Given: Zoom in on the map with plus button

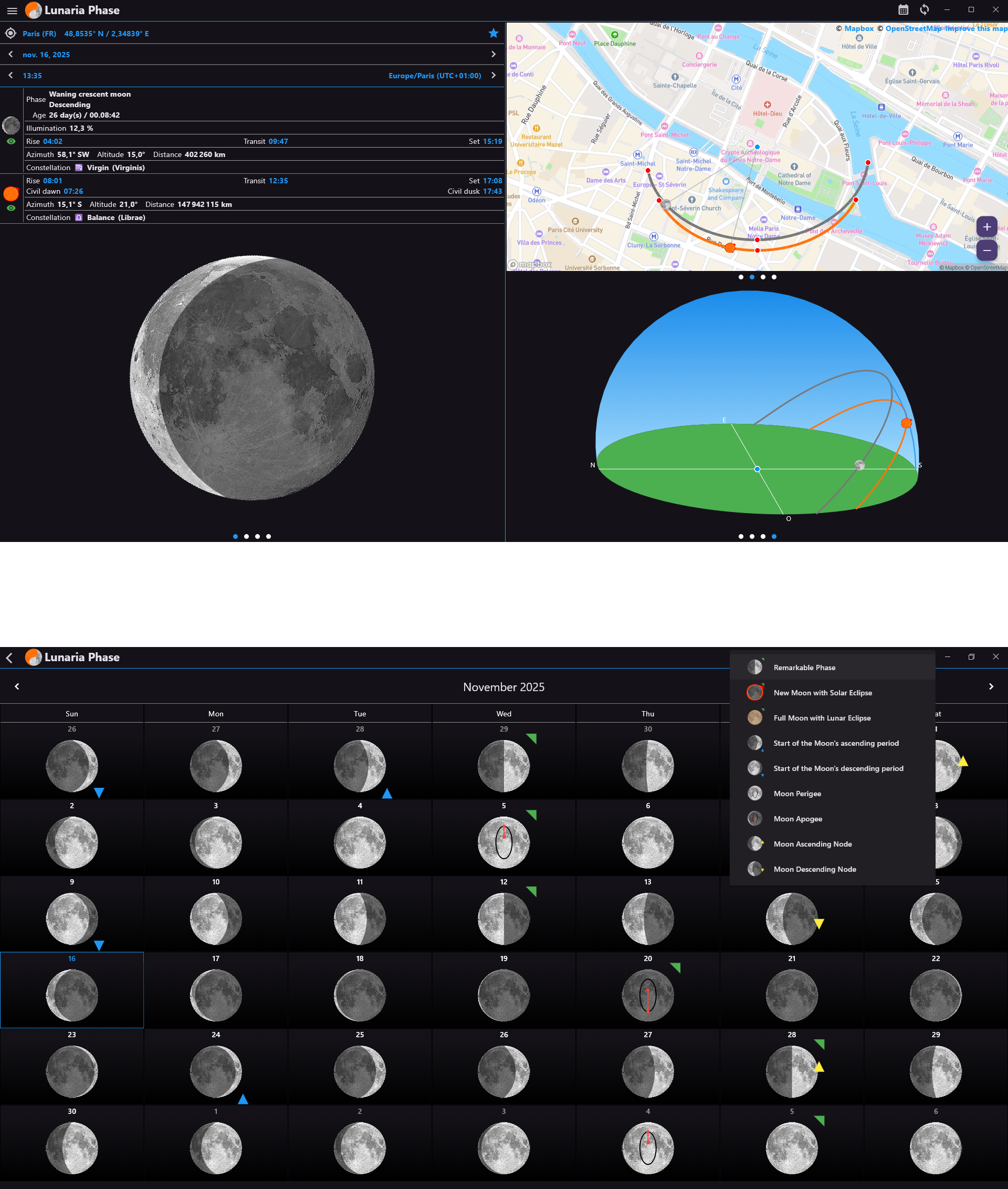Looking at the screenshot, I should (x=986, y=227).
